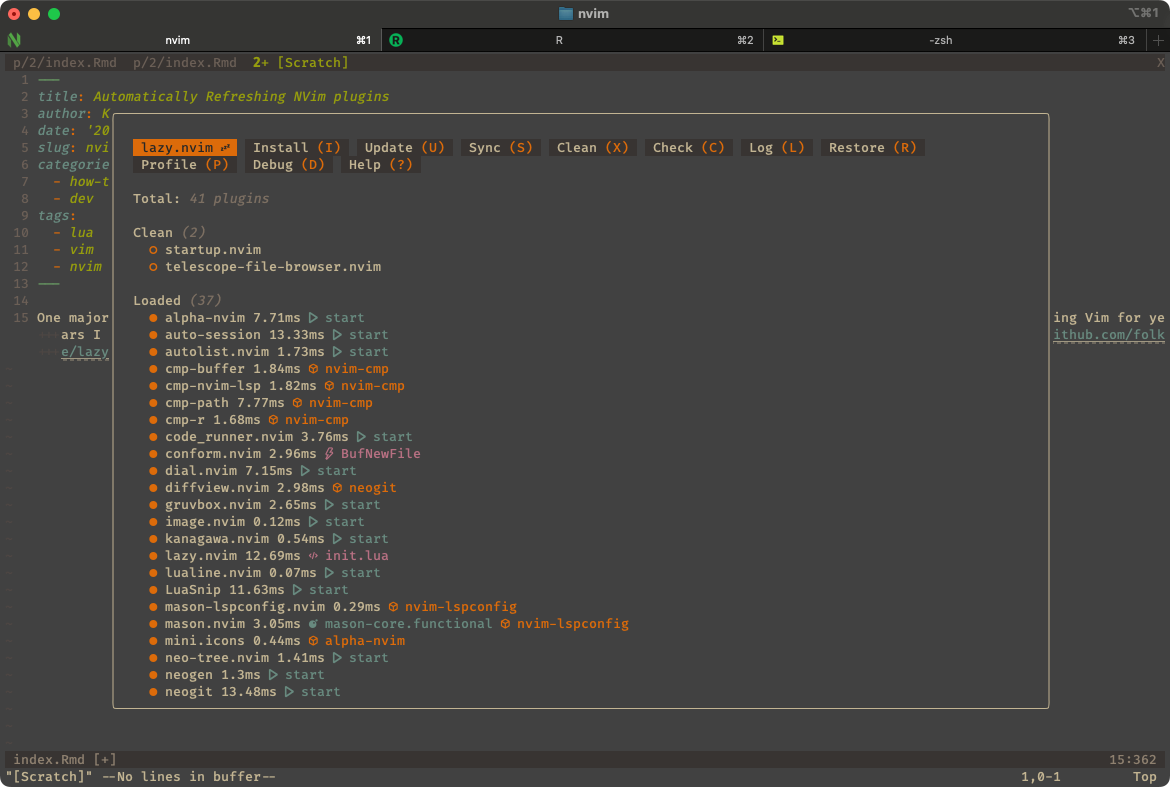The height and width of the screenshot is (787, 1170).
Task: Click the Neovim icon in the nvim tab
Action: pos(14,40)
